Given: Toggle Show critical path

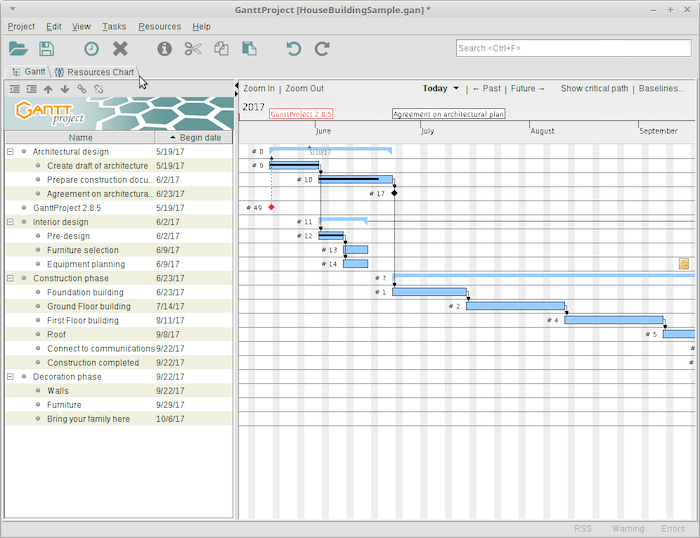Looking at the screenshot, I should (x=594, y=88).
